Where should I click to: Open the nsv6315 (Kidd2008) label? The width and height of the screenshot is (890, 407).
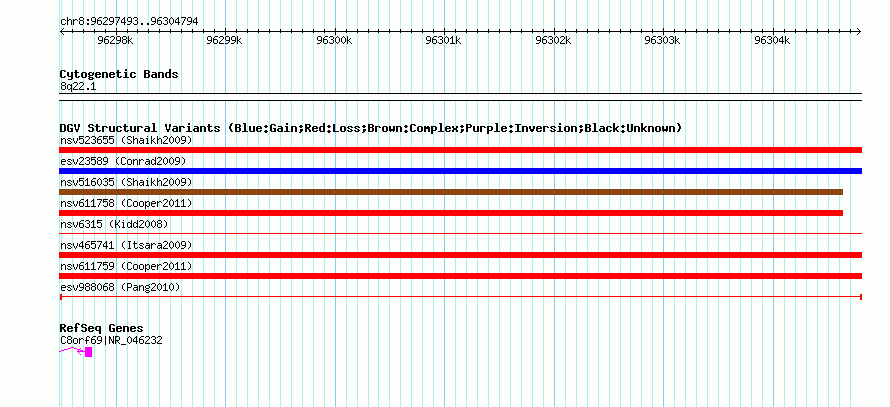[114, 224]
